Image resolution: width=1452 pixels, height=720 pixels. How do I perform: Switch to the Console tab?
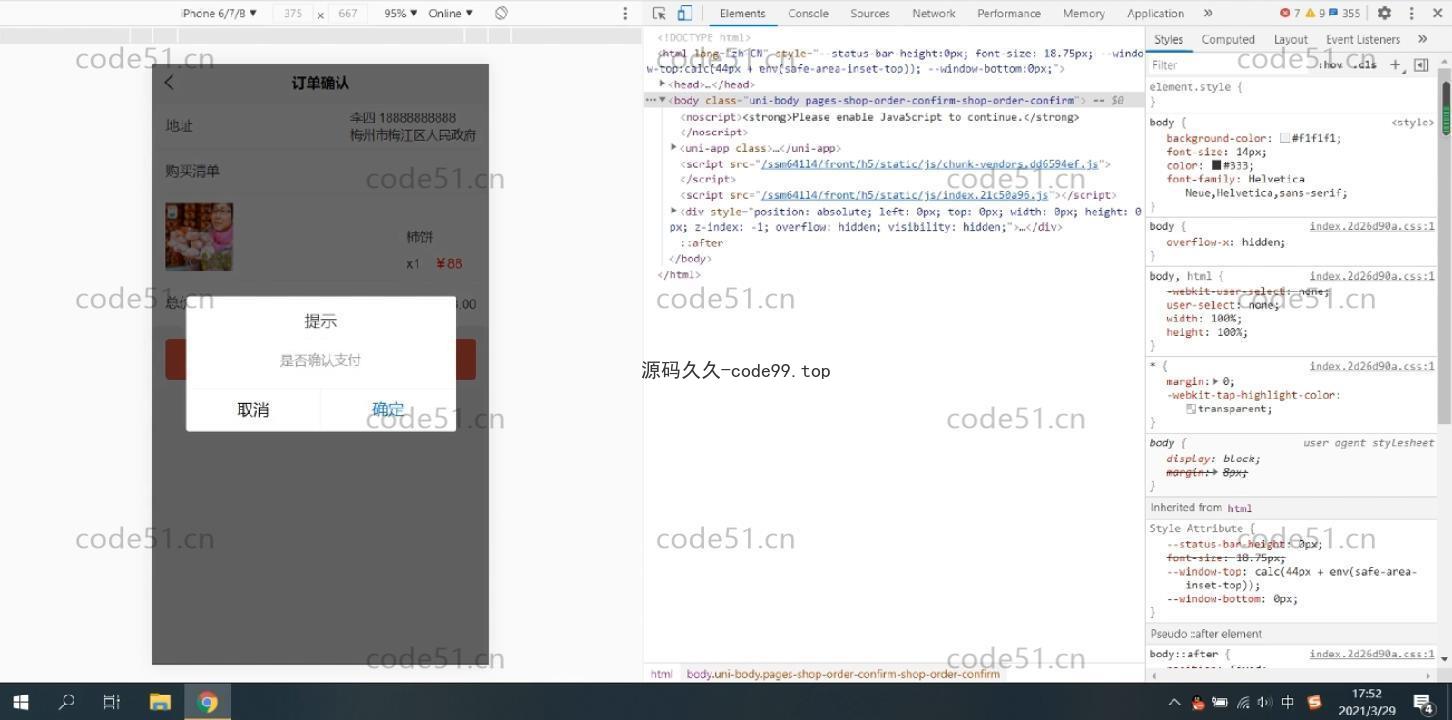808,13
